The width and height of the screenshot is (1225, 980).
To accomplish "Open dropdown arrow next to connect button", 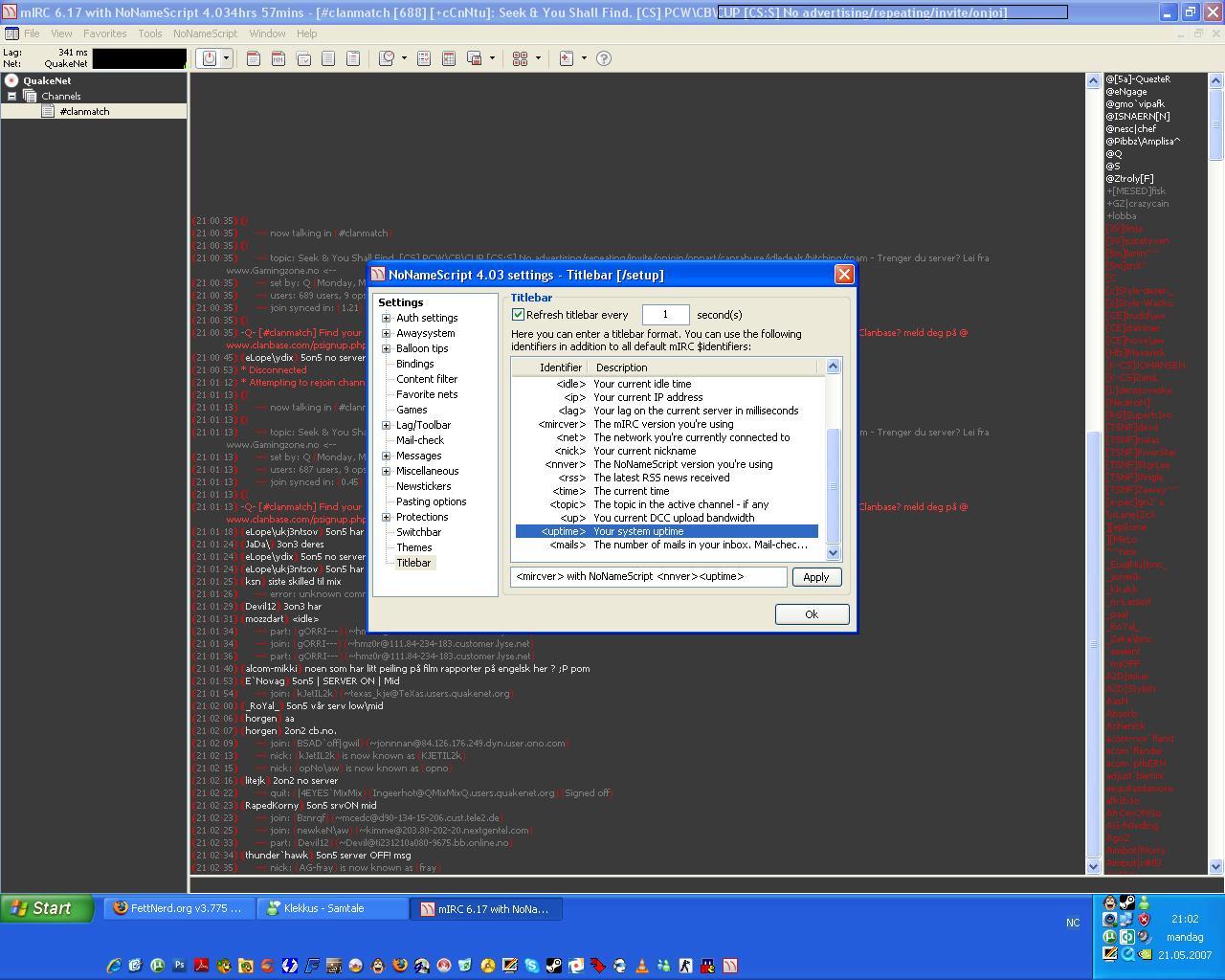I will pyautogui.click(x=227, y=58).
